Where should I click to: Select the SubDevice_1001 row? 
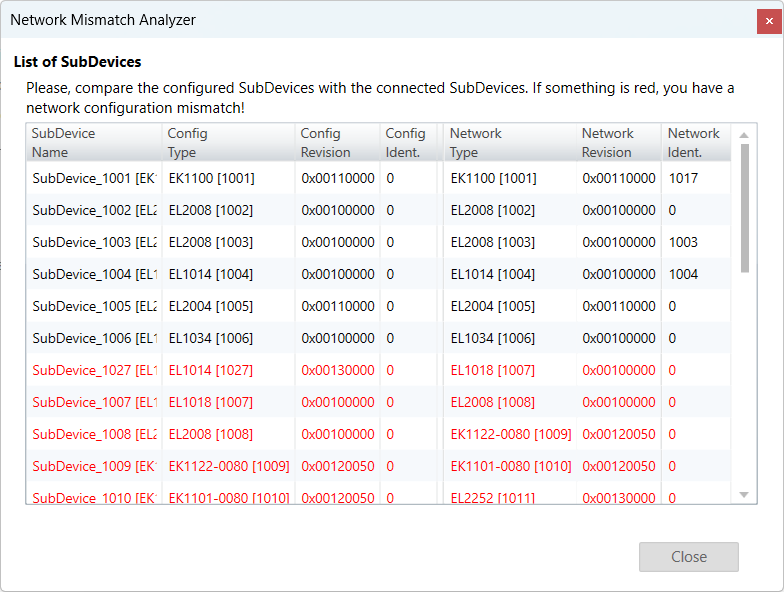pos(93,178)
